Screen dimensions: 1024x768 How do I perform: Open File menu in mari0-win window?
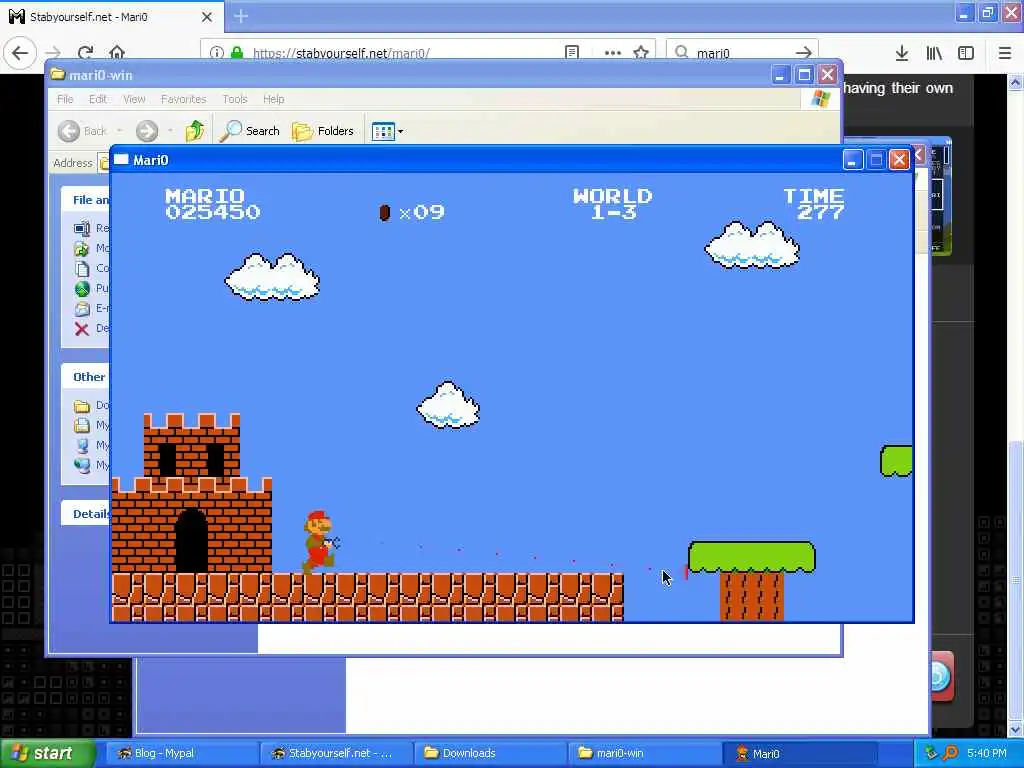coord(65,99)
